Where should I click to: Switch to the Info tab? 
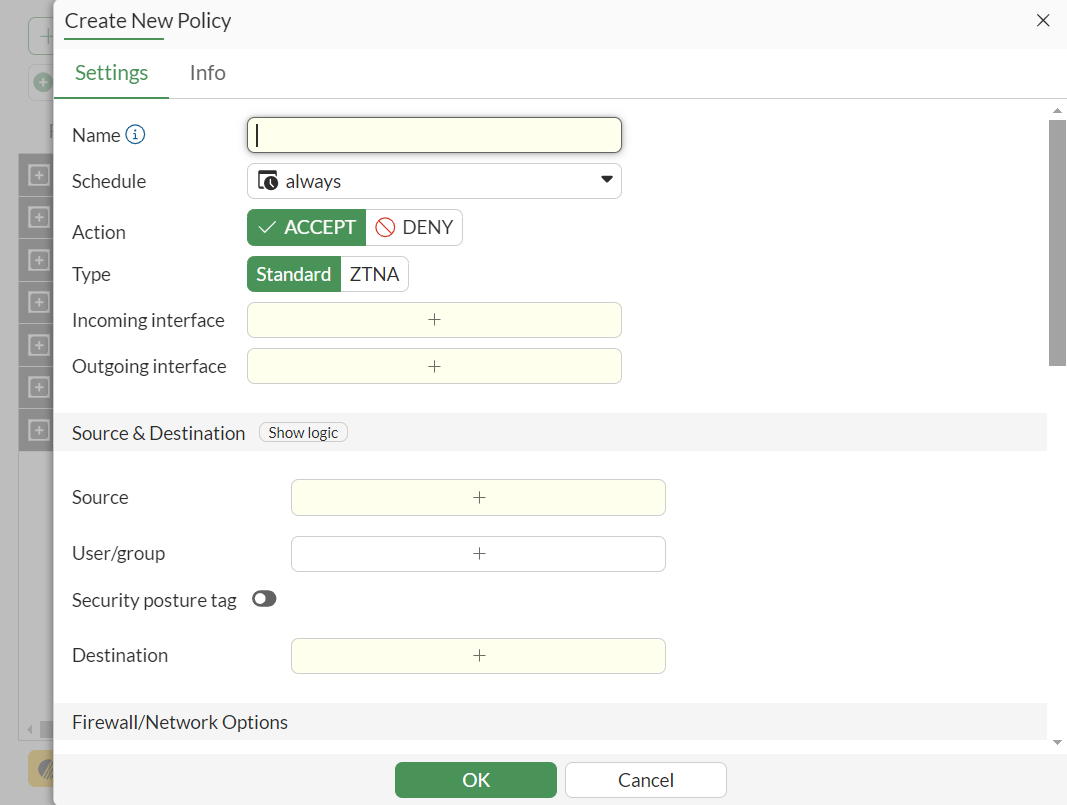207,73
